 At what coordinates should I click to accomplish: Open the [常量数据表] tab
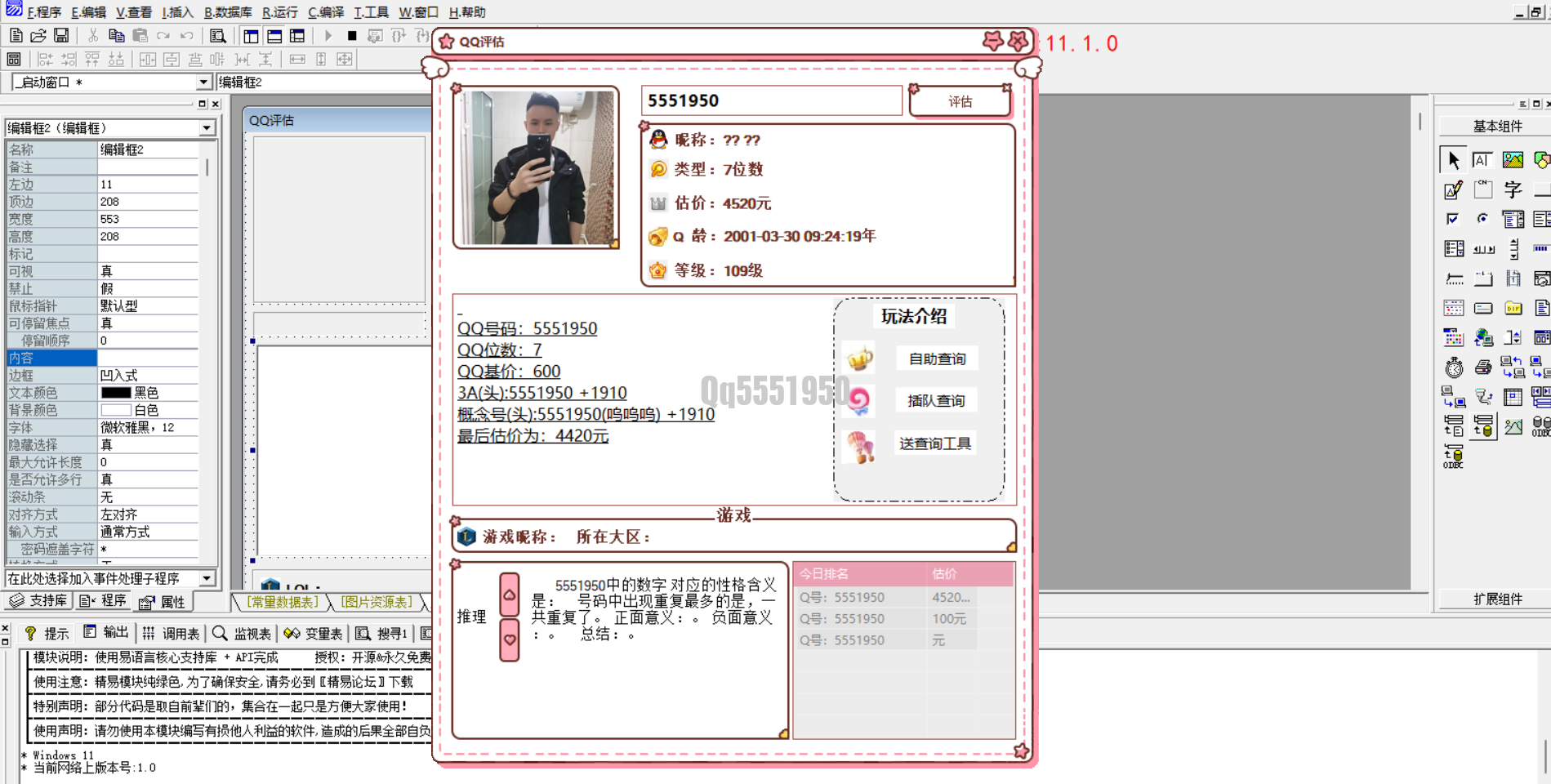point(283,602)
